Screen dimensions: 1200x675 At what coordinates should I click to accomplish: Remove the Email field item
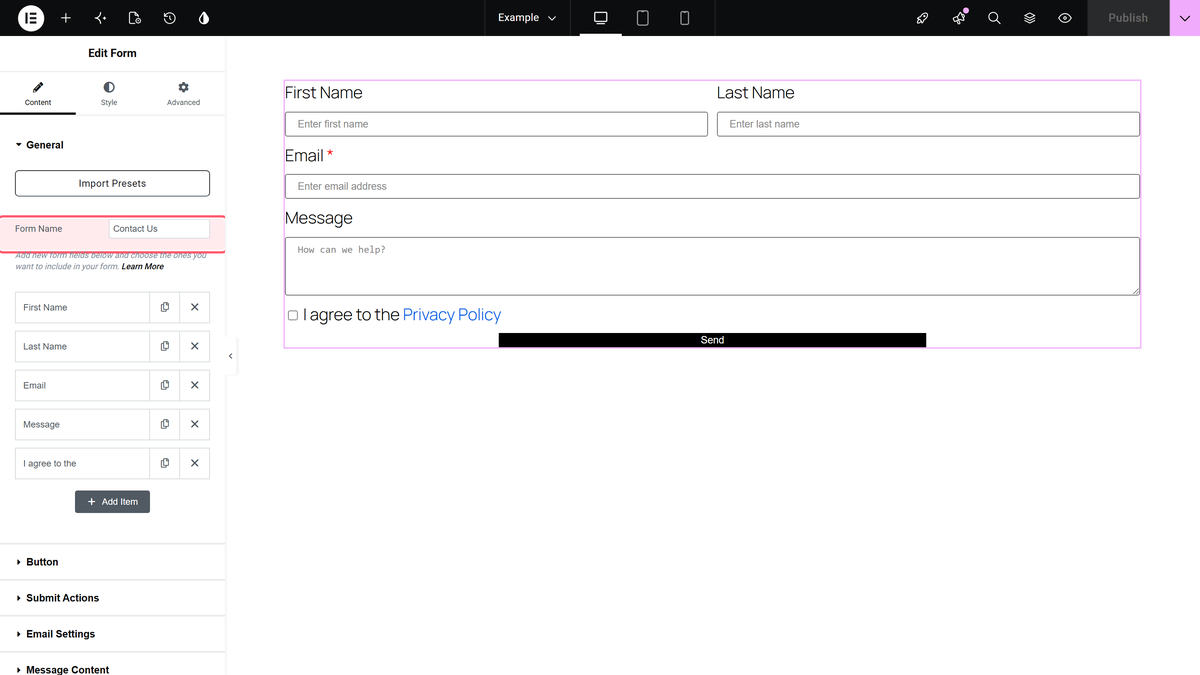tap(195, 385)
